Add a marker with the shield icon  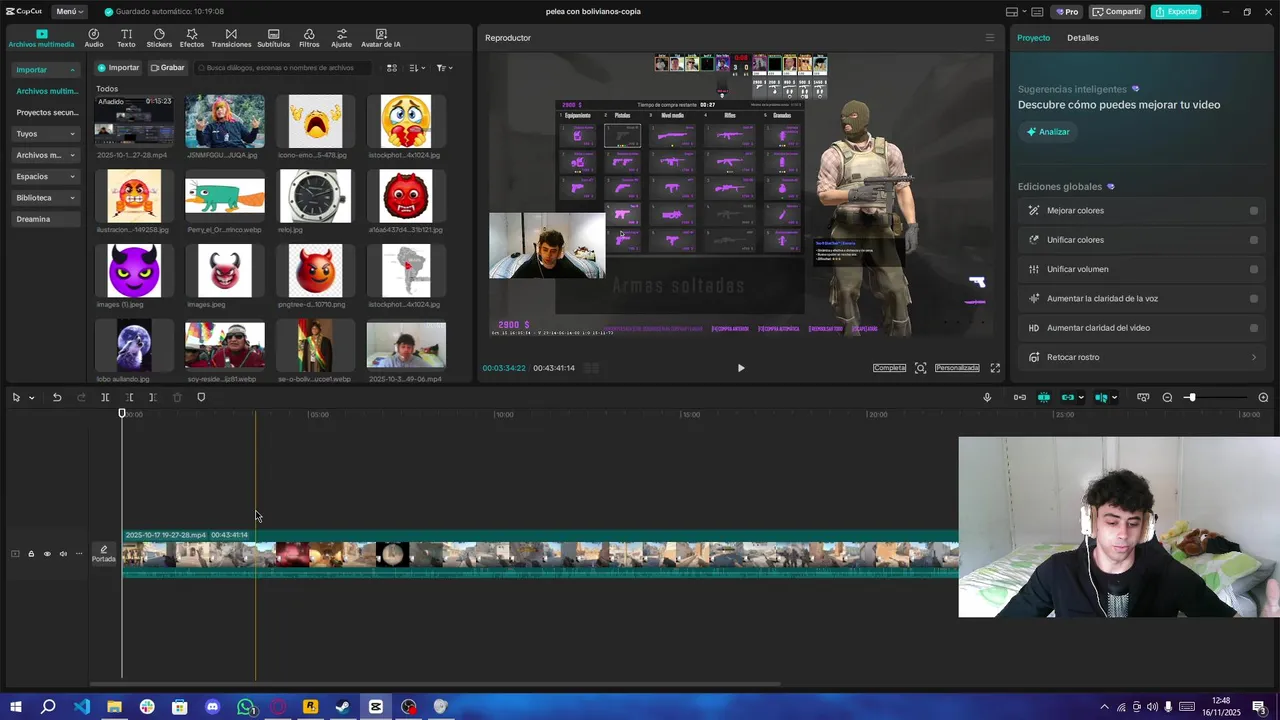tap(201, 397)
